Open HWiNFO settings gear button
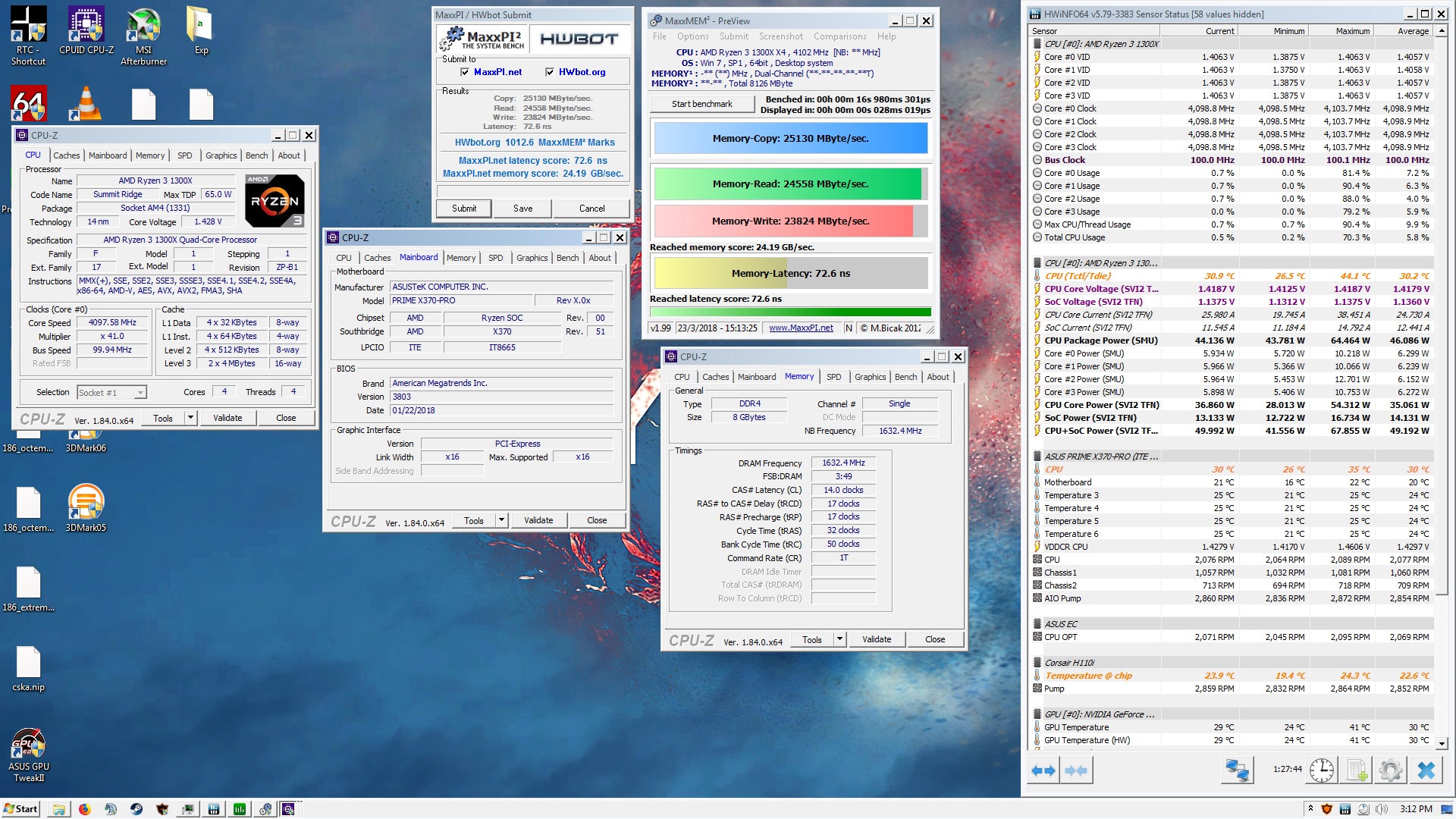 [x=1391, y=770]
